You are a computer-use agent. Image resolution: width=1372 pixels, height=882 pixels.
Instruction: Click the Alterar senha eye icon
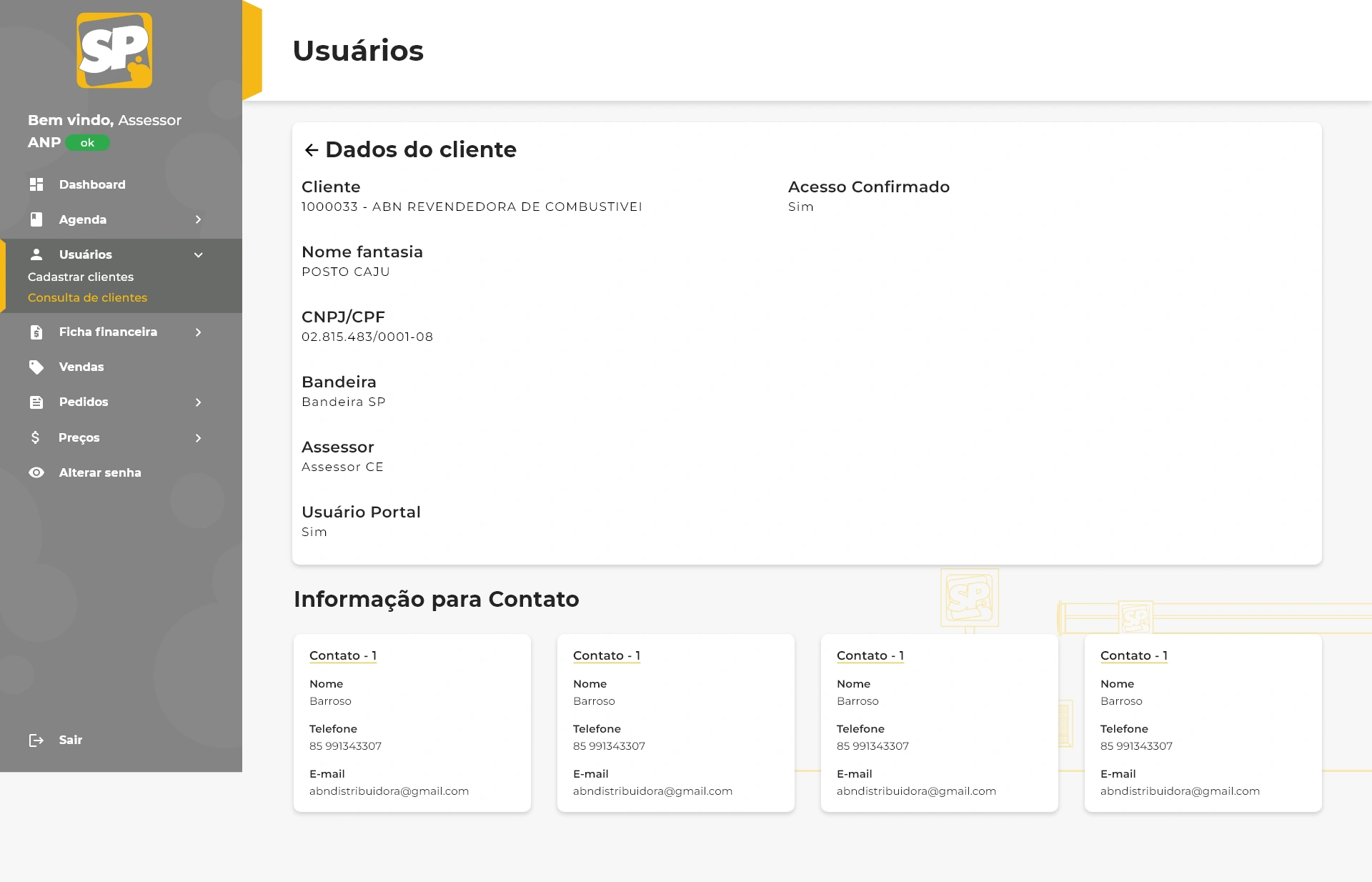coord(36,472)
